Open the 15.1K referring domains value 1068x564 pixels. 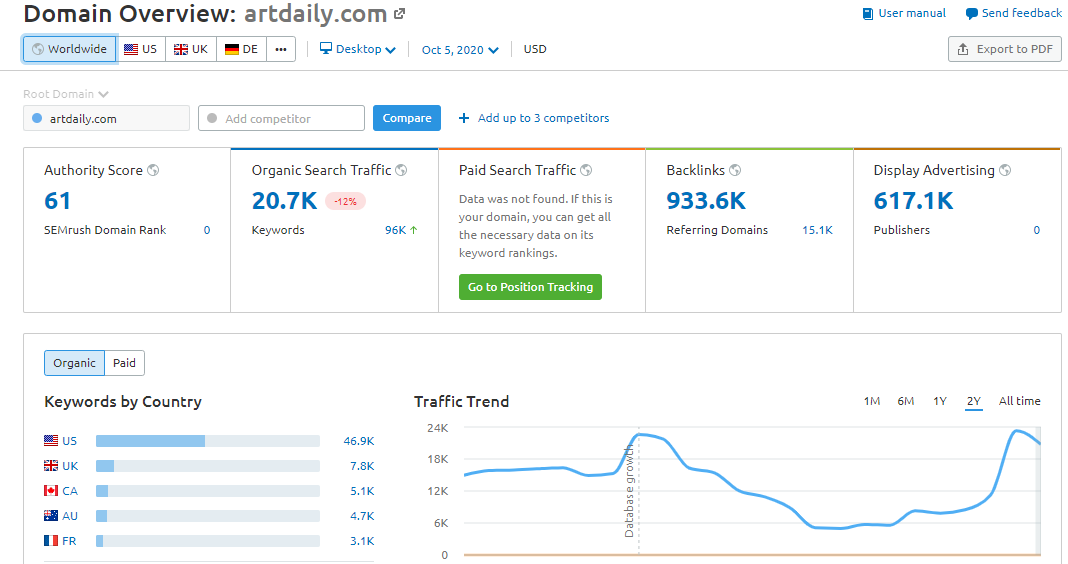(x=817, y=230)
